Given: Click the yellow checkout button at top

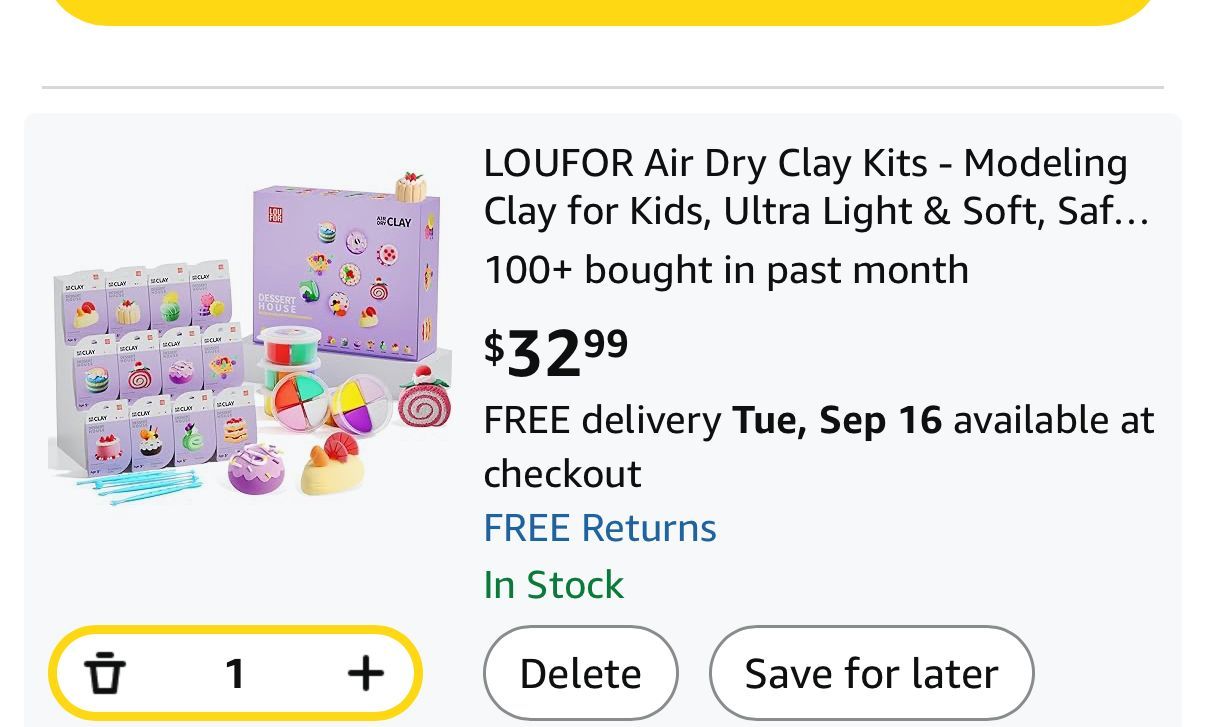Looking at the screenshot, I should pos(602,10).
